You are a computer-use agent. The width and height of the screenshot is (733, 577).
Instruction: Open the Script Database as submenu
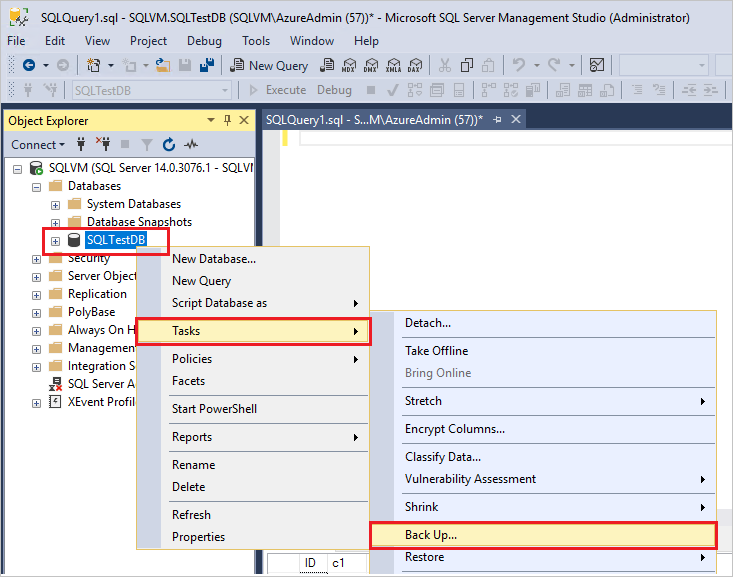pos(253,303)
